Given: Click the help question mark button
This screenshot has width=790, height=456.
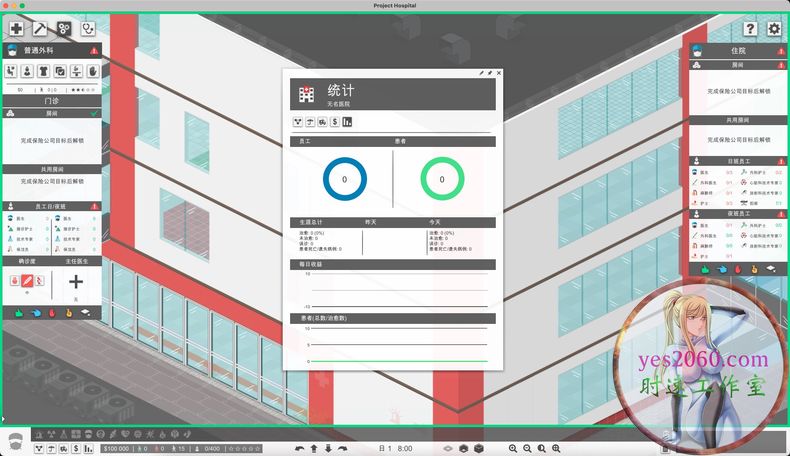Looking at the screenshot, I should pos(750,29).
